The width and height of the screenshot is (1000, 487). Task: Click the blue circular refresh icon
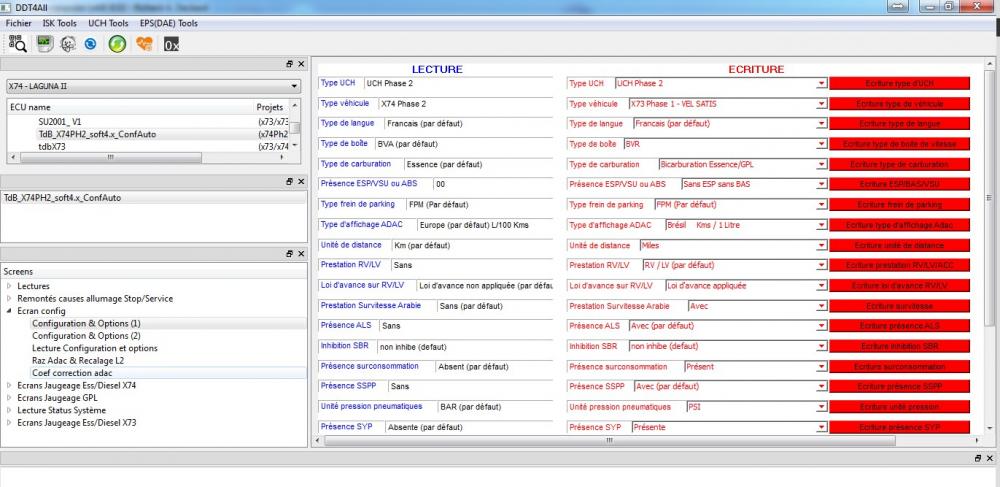(x=91, y=44)
